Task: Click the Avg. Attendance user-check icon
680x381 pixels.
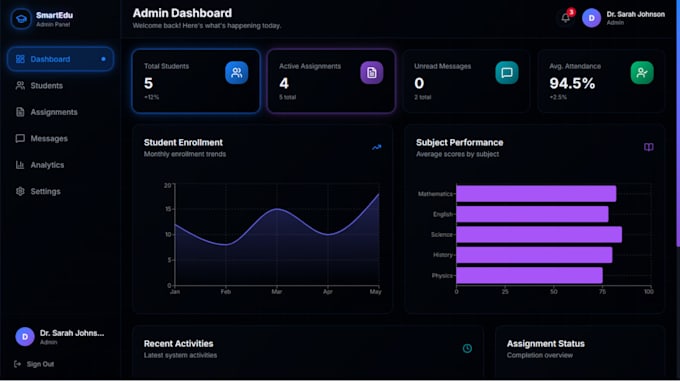Action: [x=642, y=72]
